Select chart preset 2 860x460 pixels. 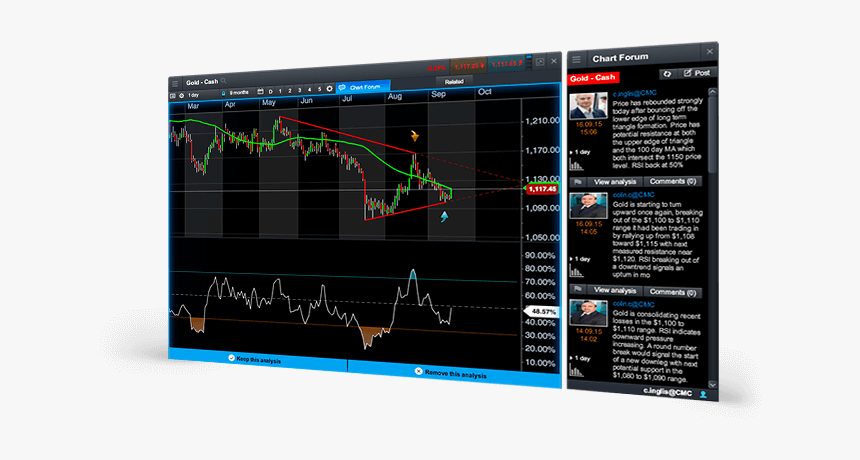pyautogui.click(x=290, y=90)
